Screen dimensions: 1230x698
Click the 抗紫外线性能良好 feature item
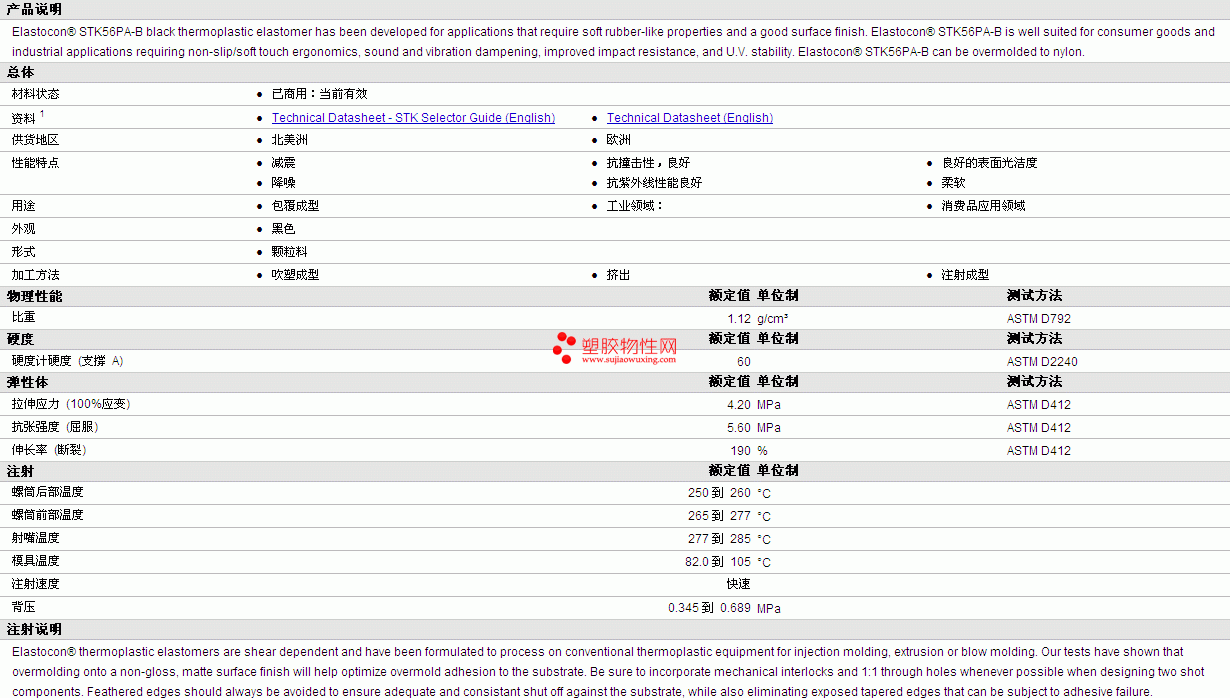coord(655,183)
